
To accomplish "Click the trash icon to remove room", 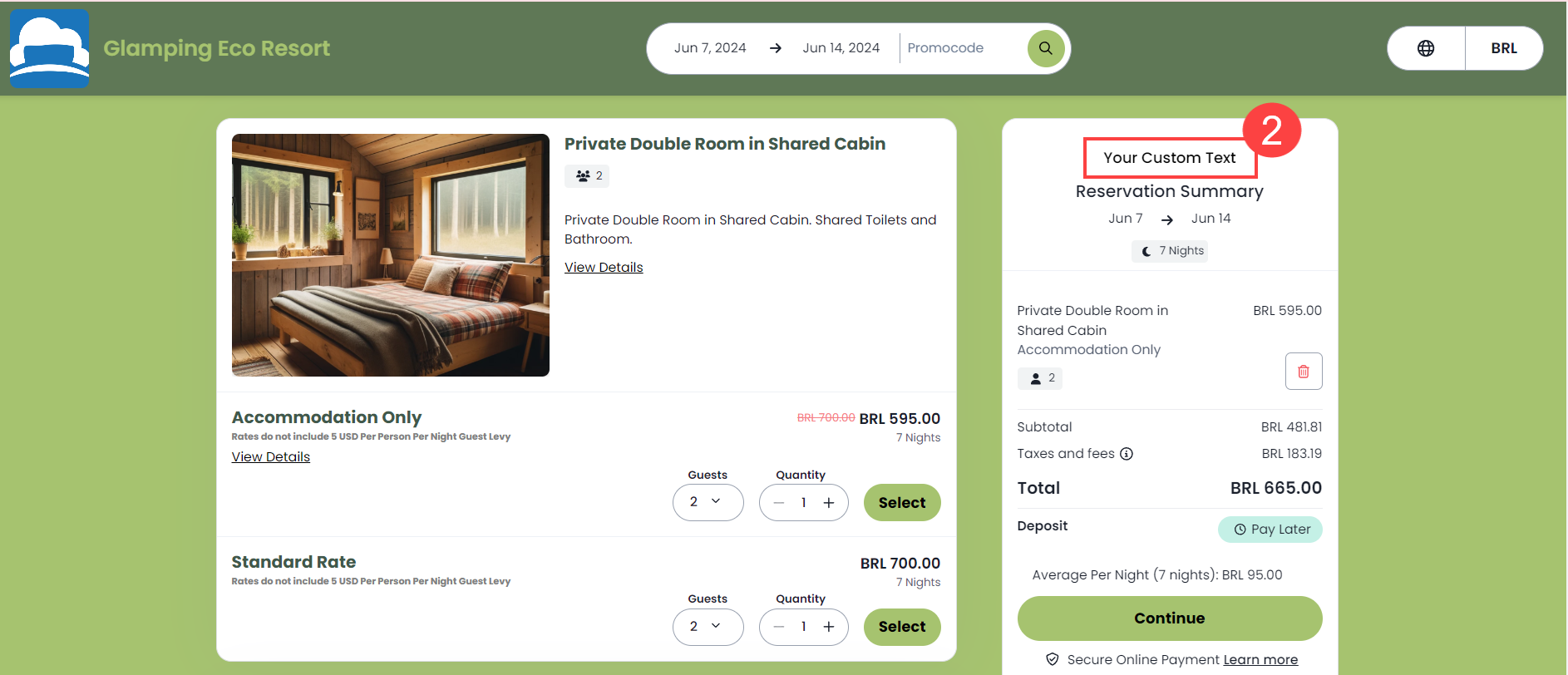I will 1303,371.
